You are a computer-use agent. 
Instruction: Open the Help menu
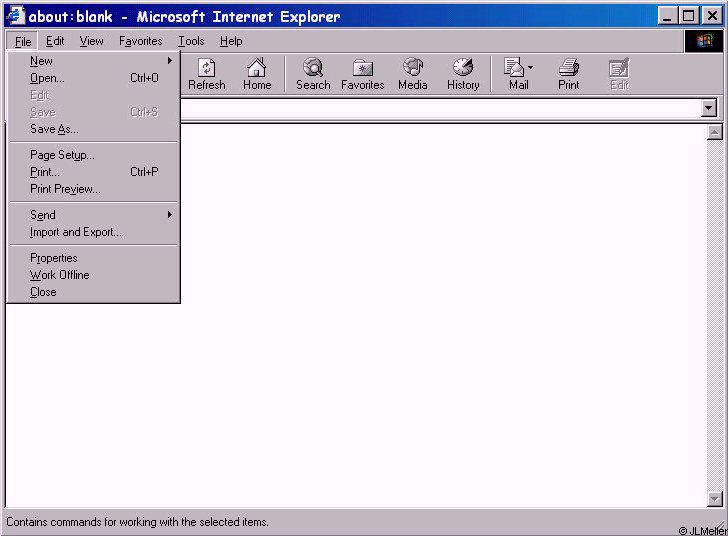point(231,41)
